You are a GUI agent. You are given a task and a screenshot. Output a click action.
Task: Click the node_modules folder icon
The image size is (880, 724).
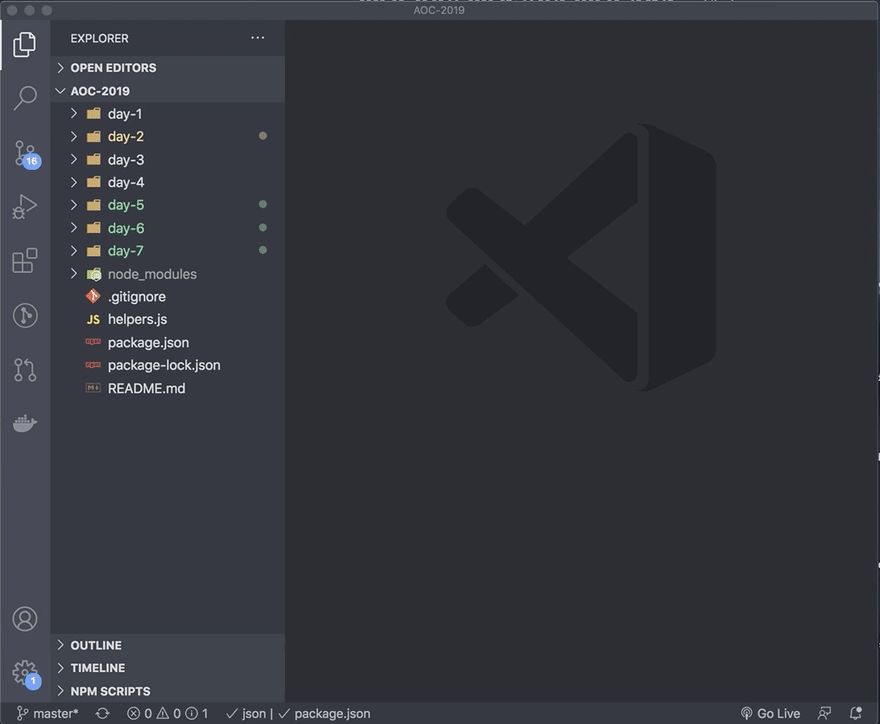(x=93, y=274)
